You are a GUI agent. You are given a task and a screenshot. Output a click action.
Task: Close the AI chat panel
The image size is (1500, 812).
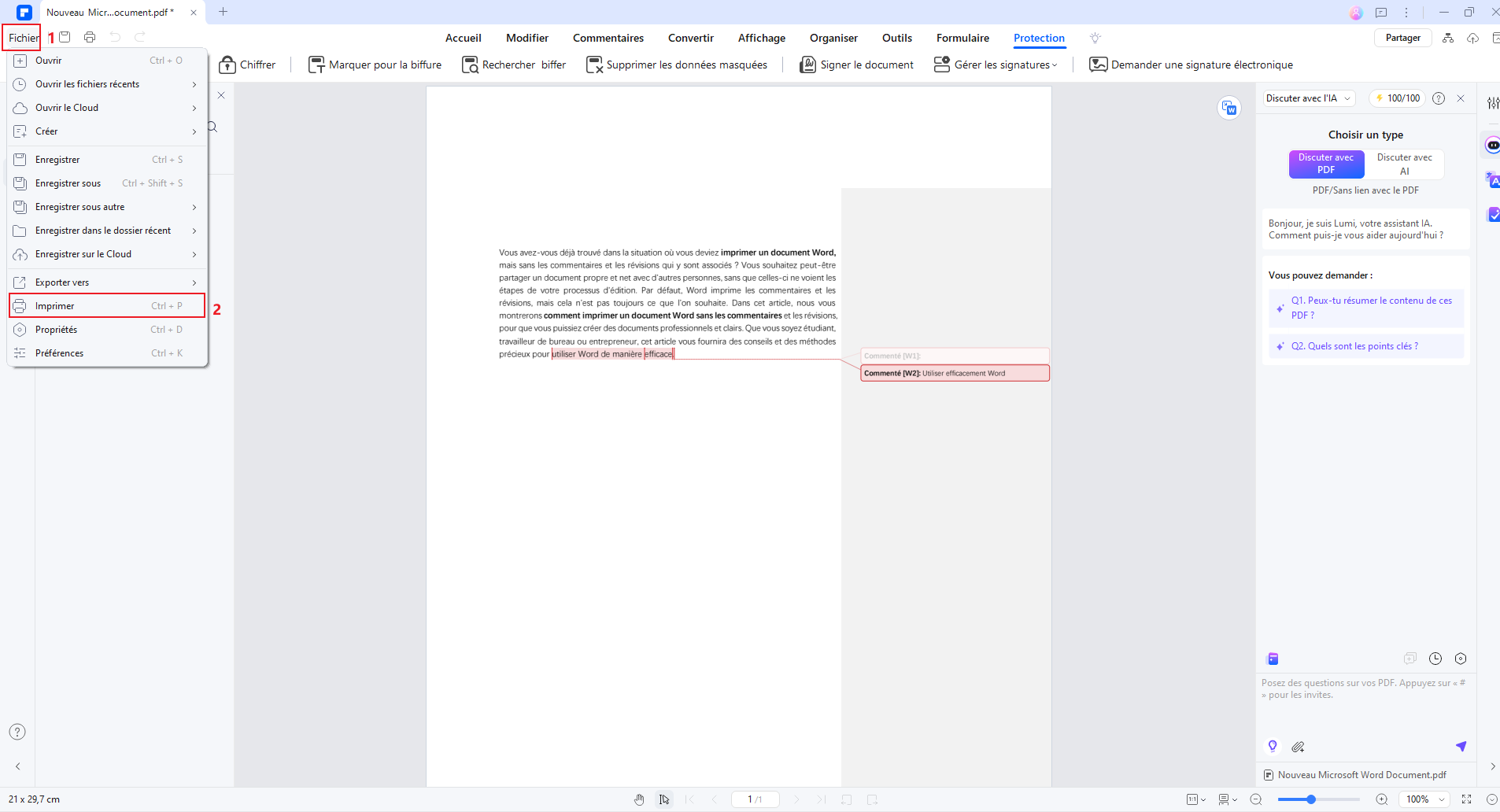[x=1461, y=98]
